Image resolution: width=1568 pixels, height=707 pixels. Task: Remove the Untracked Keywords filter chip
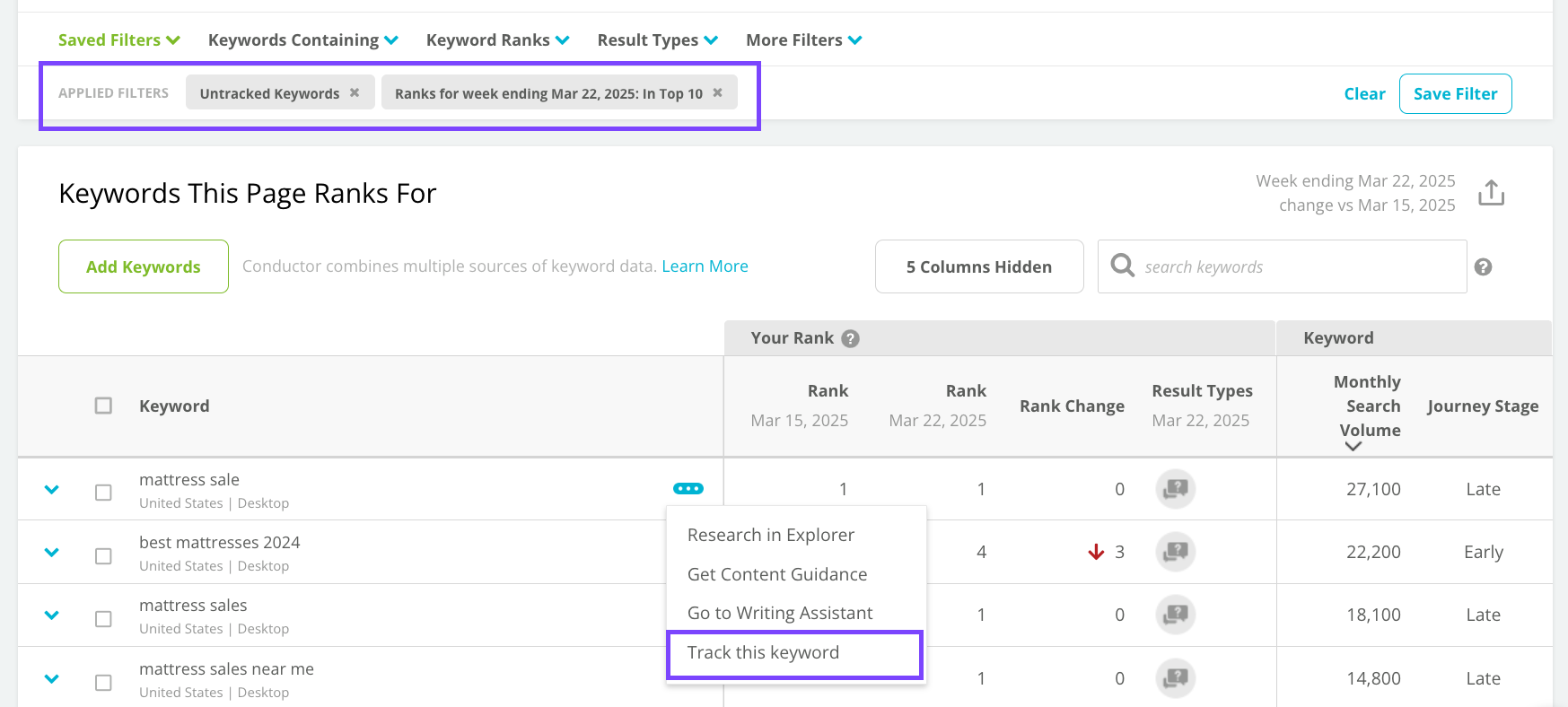click(355, 93)
